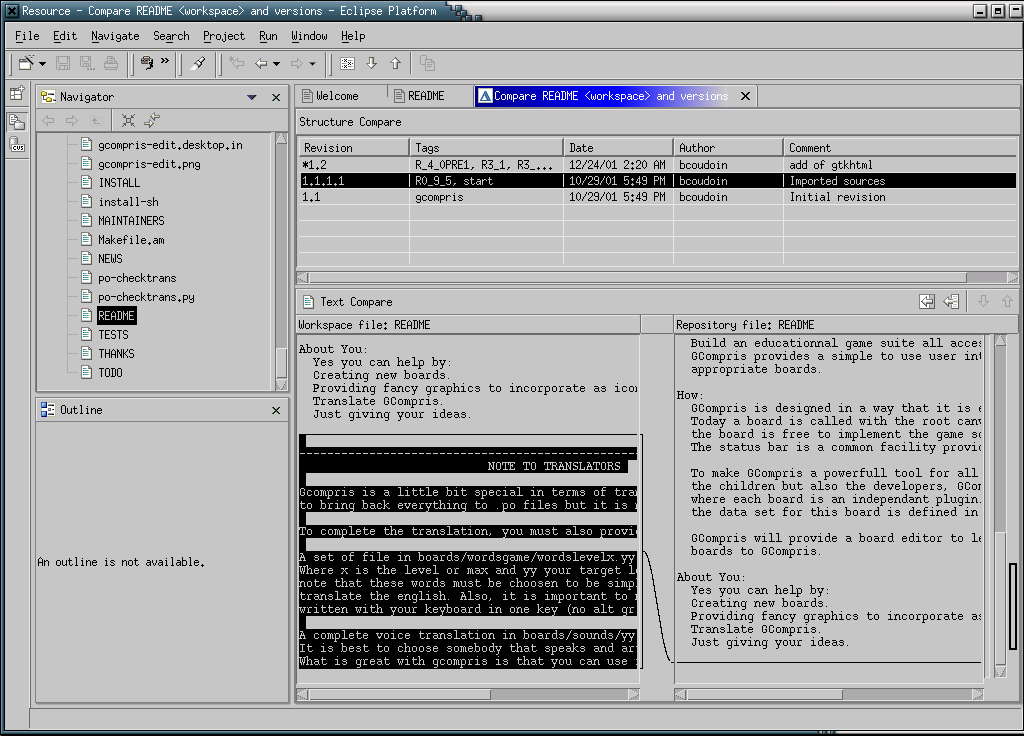
Task: Click the Navigator Up folder icon
Action: click(x=96, y=120)
